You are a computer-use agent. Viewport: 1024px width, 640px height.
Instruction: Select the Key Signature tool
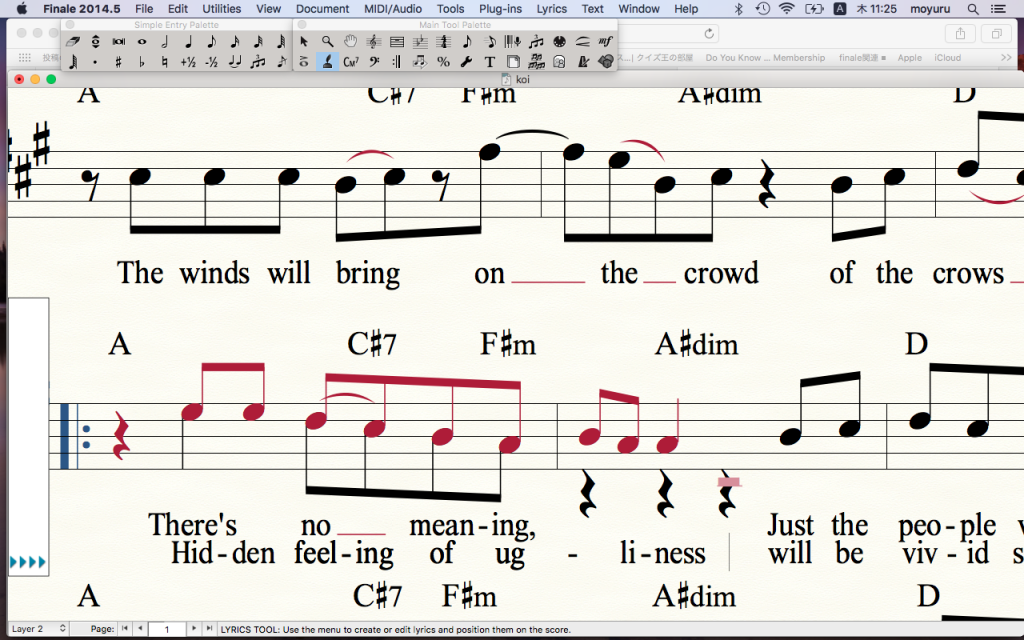420,42
